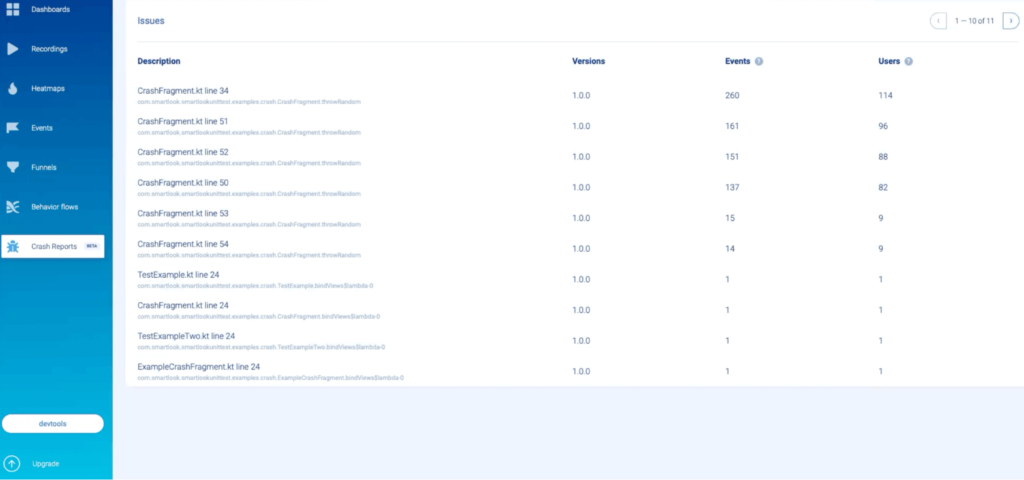Open the devtools project selector
Image resolution: width=1024 pixels, height=480 pixels.
click(53, 423)
